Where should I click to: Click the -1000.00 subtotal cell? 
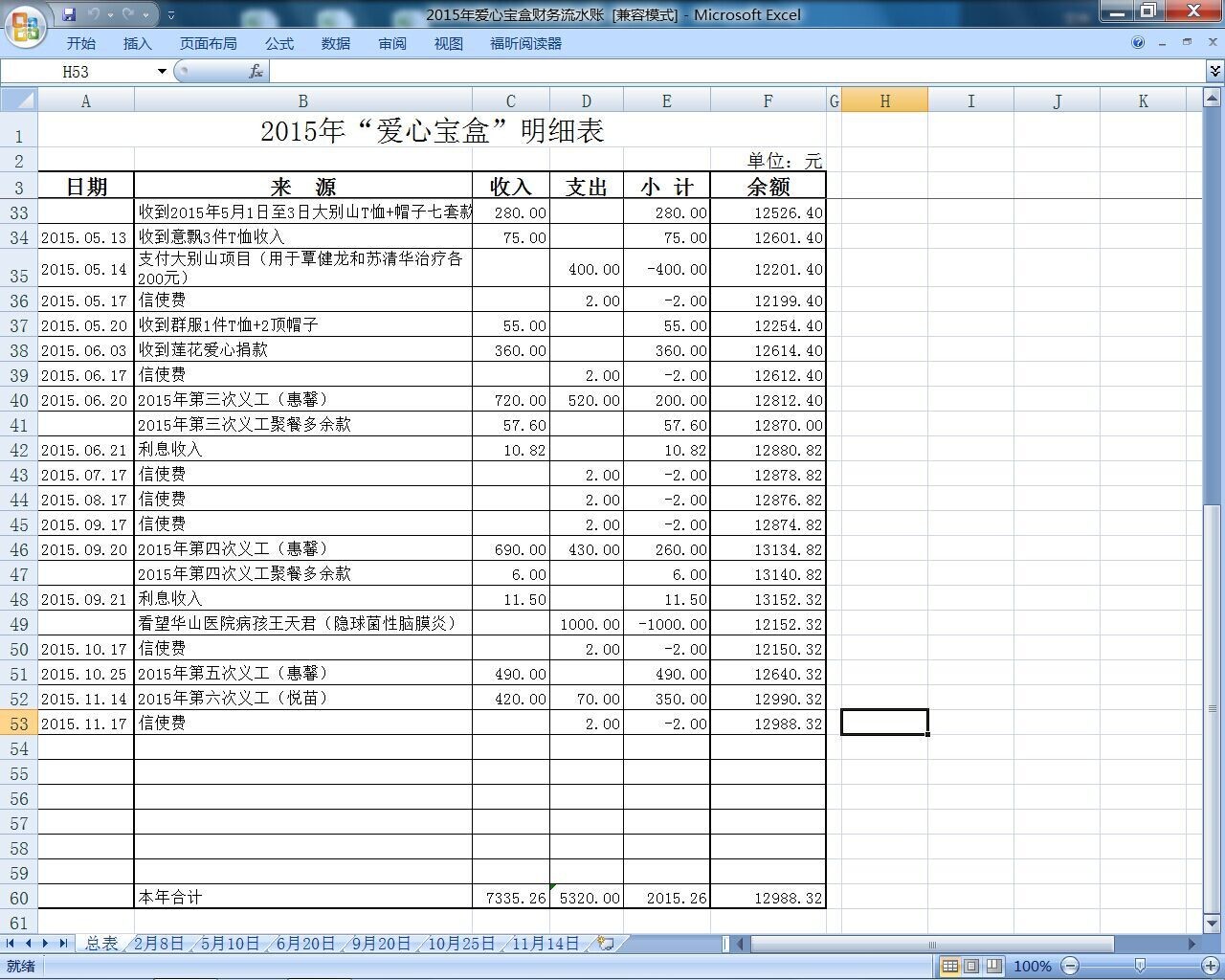[x=666, y=624]
